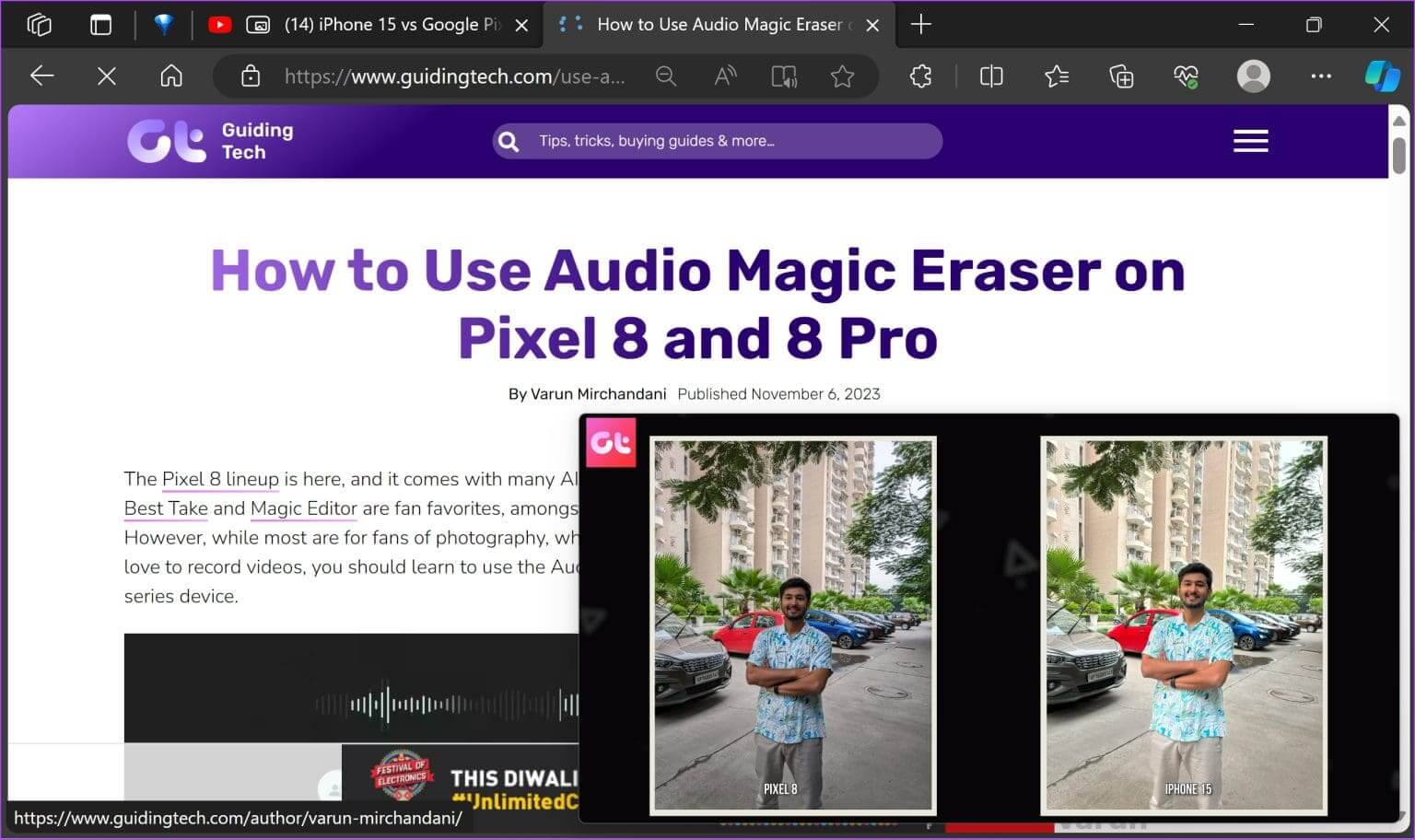Viewport: 1415px width, 840px height.
Task: Click the scrollbar up arrow
Action: 1399,120
